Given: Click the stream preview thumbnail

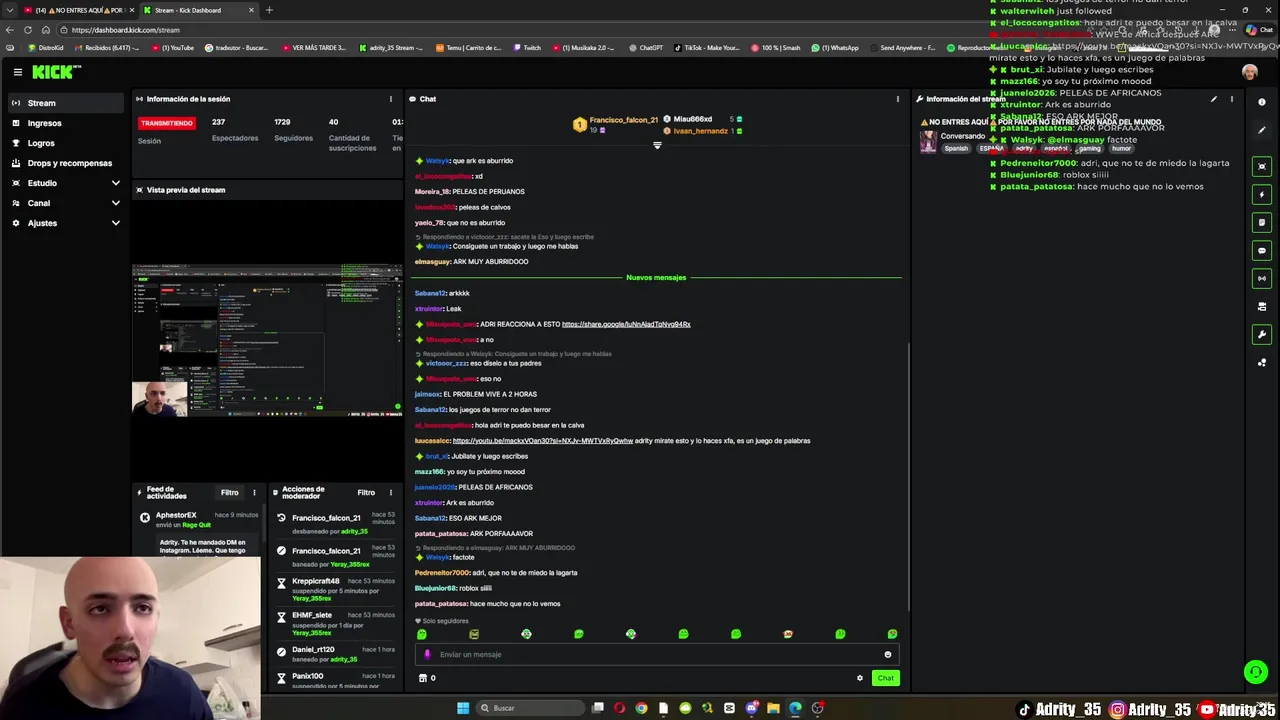Looking at the screenshot, I should pos(267,340).
